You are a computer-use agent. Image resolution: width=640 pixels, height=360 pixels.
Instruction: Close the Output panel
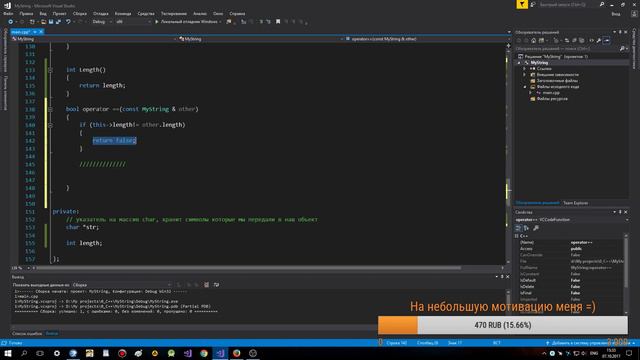click(x=507, y=277)
